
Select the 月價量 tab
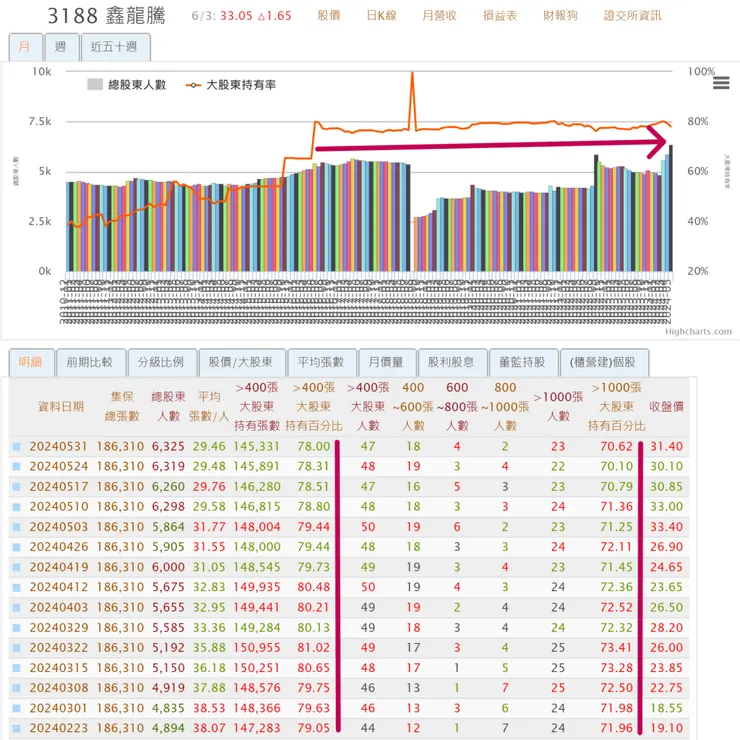click(x=387, y=362)
